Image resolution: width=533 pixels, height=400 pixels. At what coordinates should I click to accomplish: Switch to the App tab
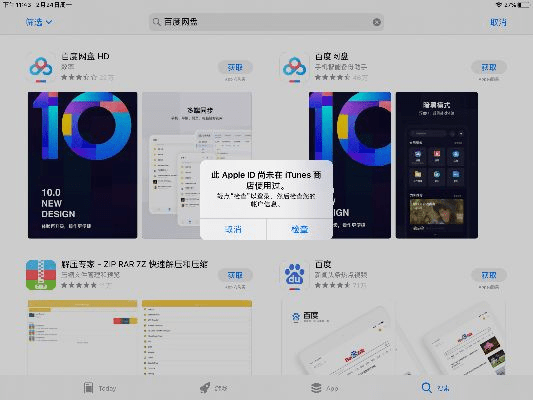coord(324,388)
